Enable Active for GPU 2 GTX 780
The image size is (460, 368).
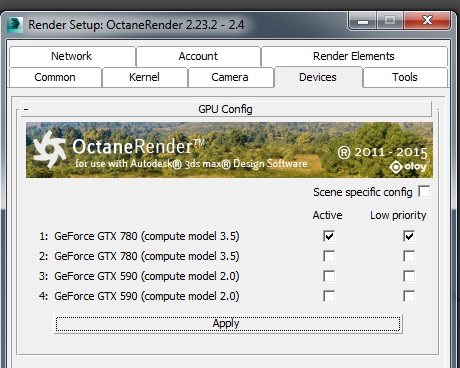(329, 256)
